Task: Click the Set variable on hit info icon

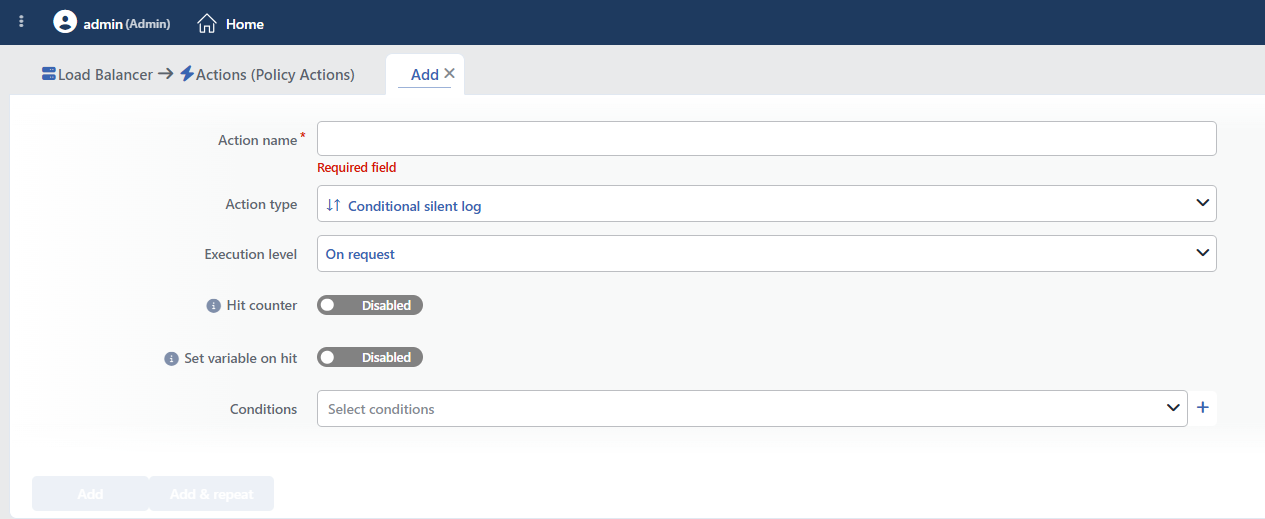Action: [x=171, y=358]
